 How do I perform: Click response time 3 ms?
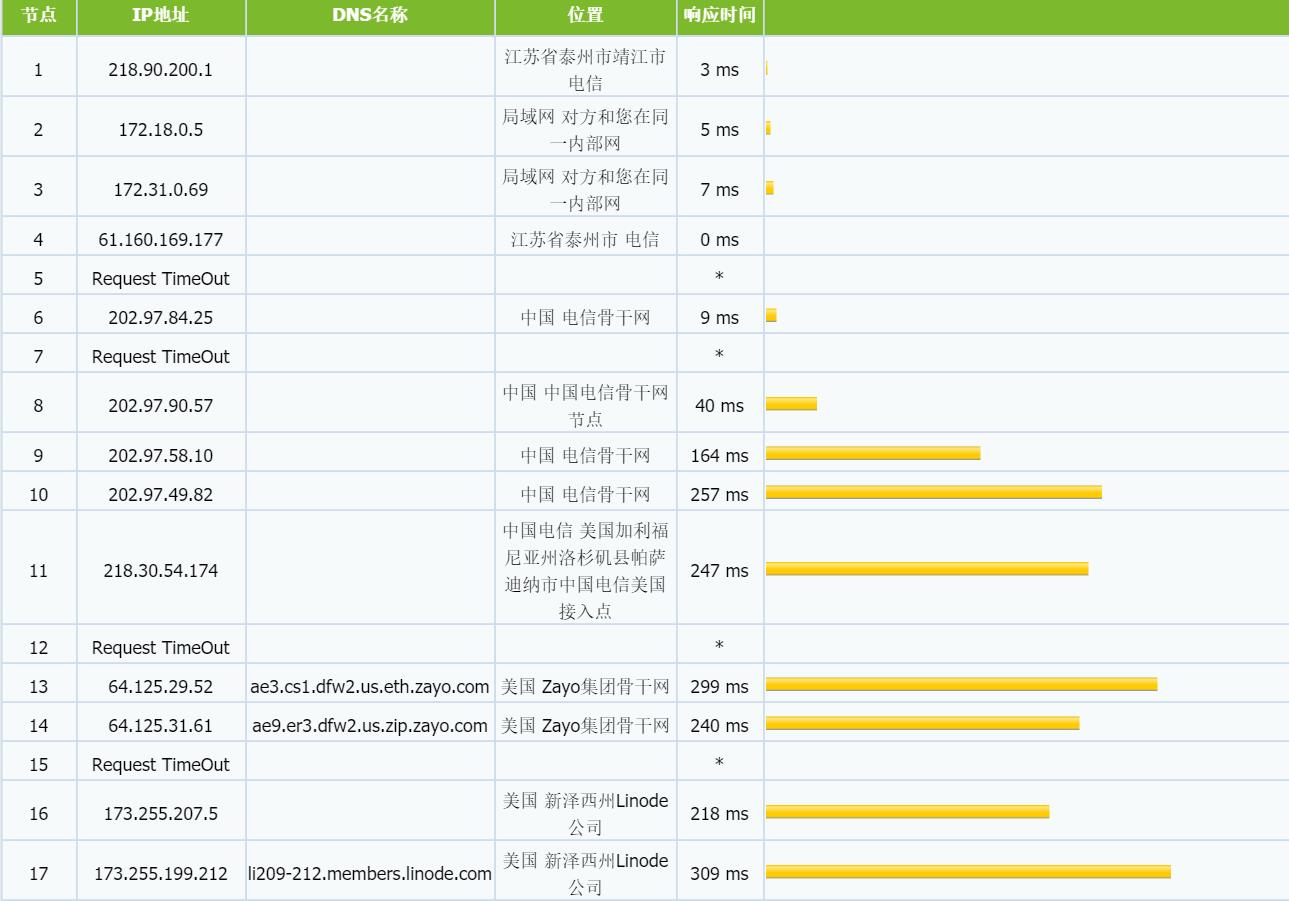coord(720,70)
